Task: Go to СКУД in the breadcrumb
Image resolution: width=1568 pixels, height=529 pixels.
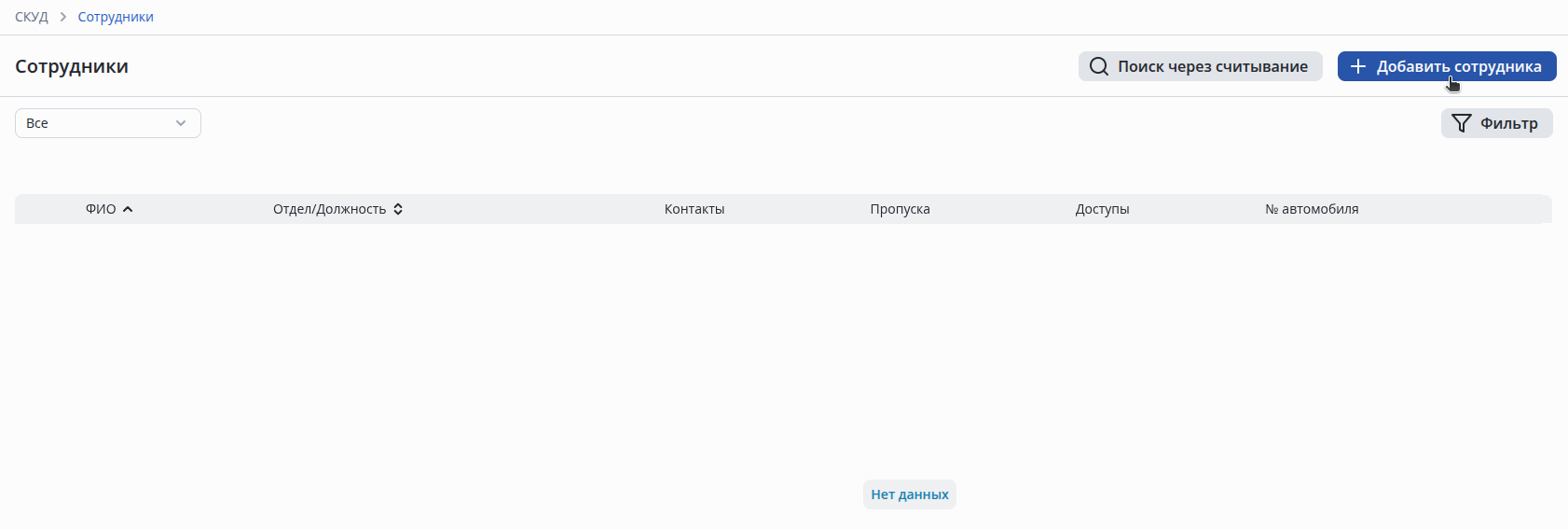Action: click(x=32, y=17)
